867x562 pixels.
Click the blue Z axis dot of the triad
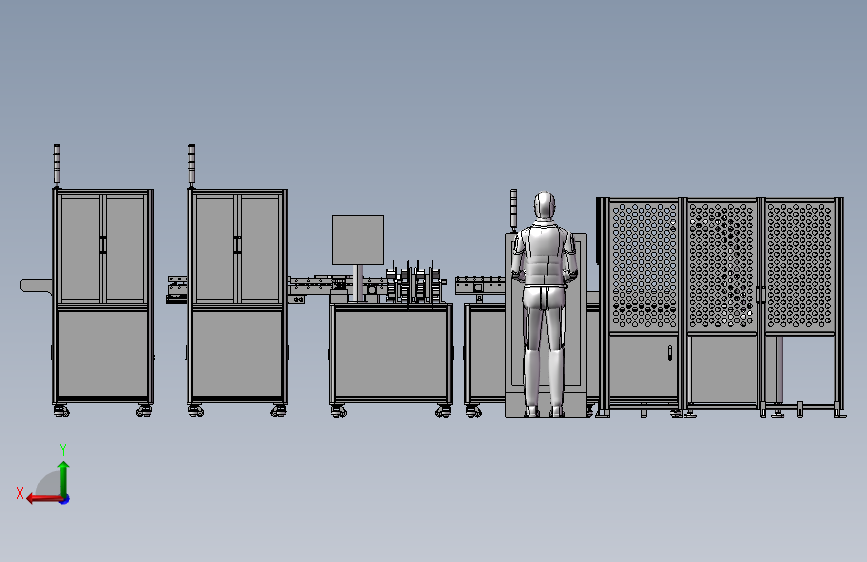point(65,499)
